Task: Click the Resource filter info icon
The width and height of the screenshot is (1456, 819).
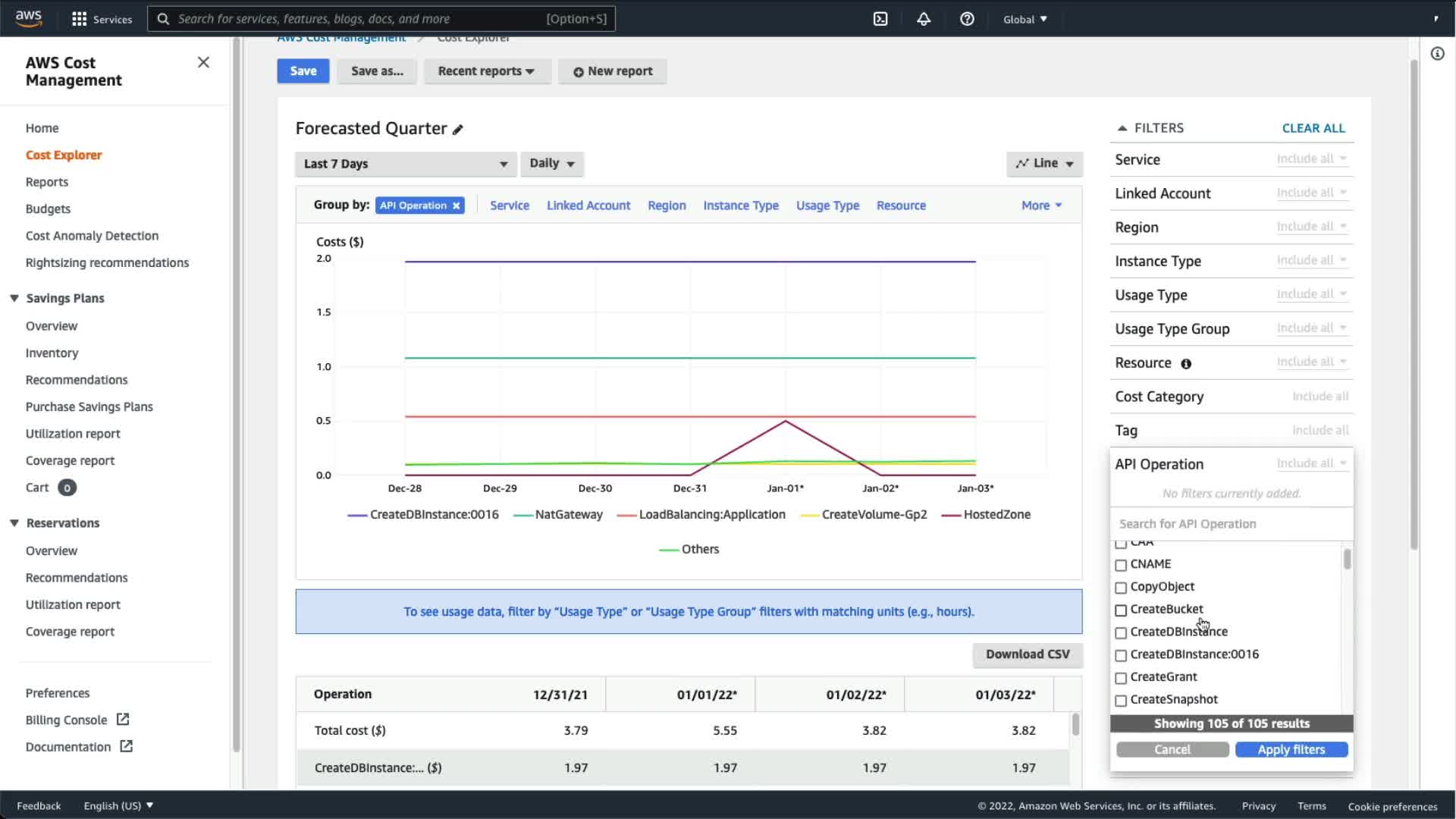Action: click(1186, 364)
